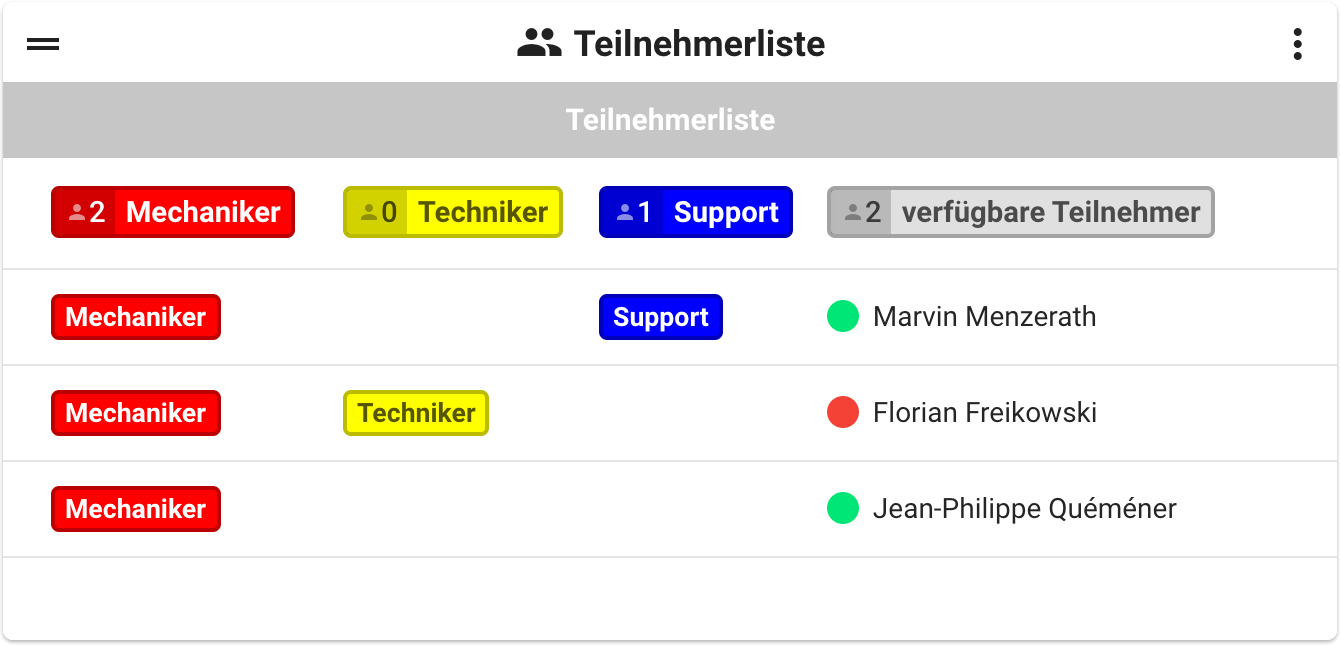Click Florian Freikowski's Techniker tag
Viewport: 1340px width, 645px height.
tap(416, 413)
